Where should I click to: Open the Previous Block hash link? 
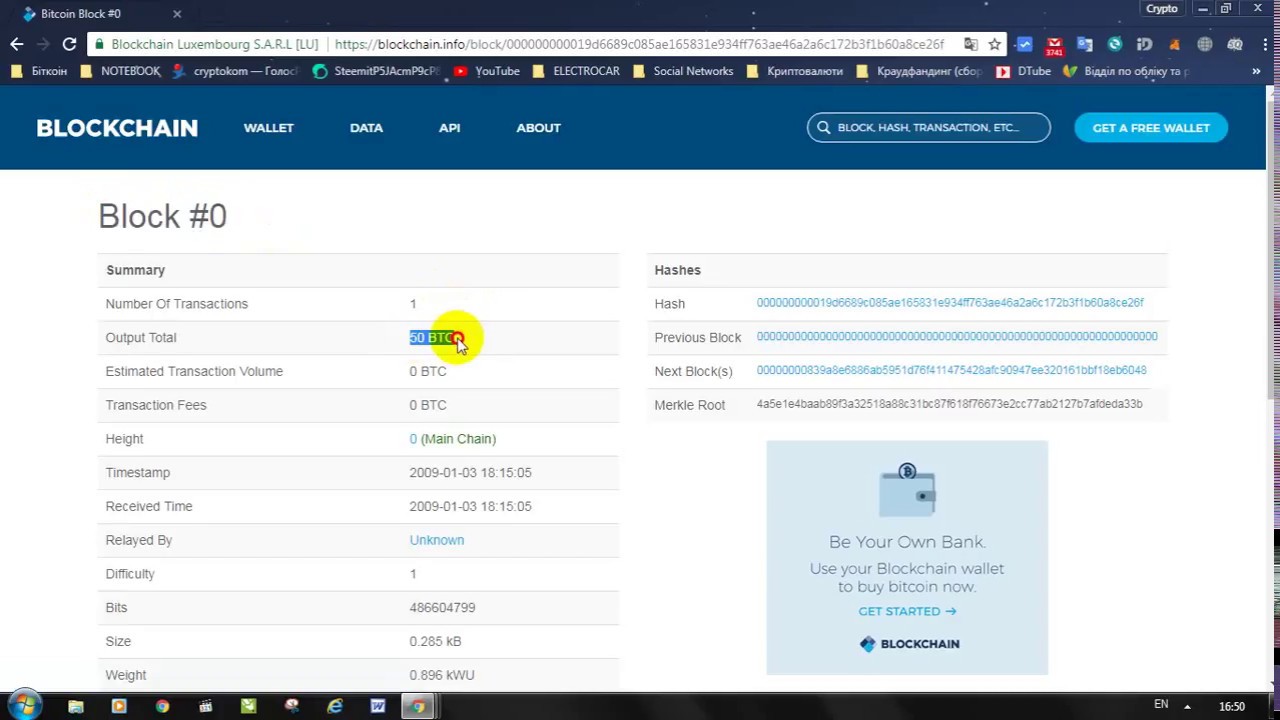(x=957, y=337)
